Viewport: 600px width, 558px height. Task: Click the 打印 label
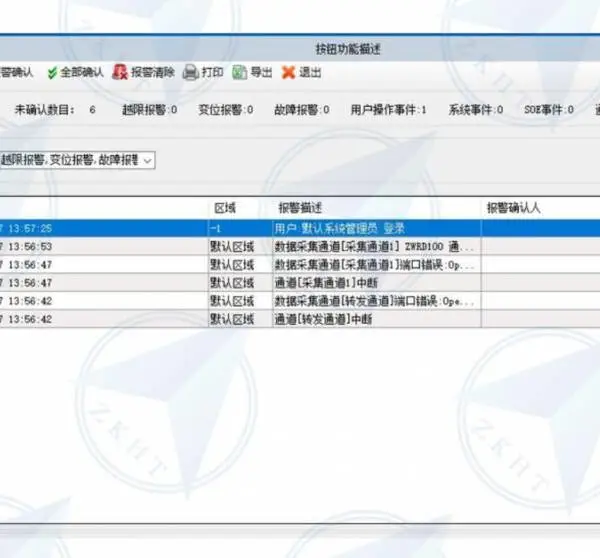tap(212, 72)
